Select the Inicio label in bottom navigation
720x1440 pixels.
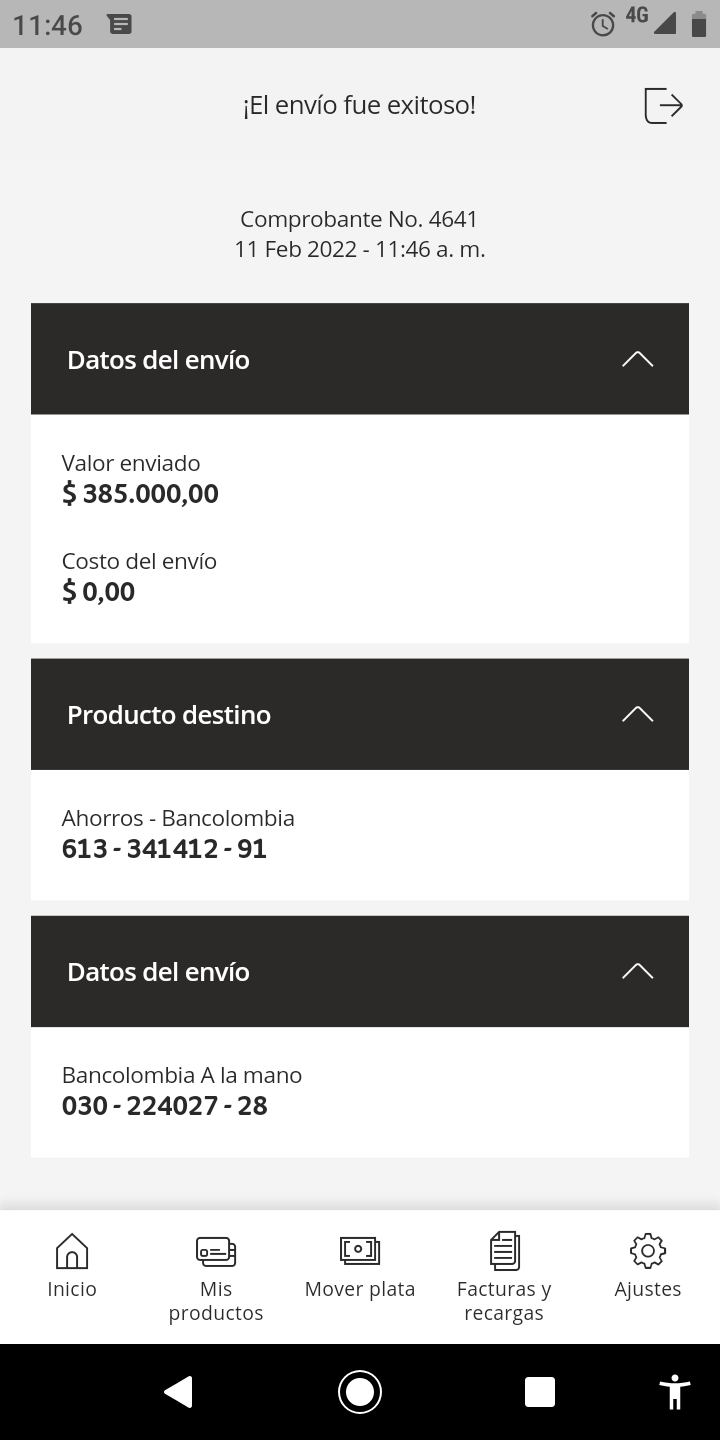tap(72, 1289)
